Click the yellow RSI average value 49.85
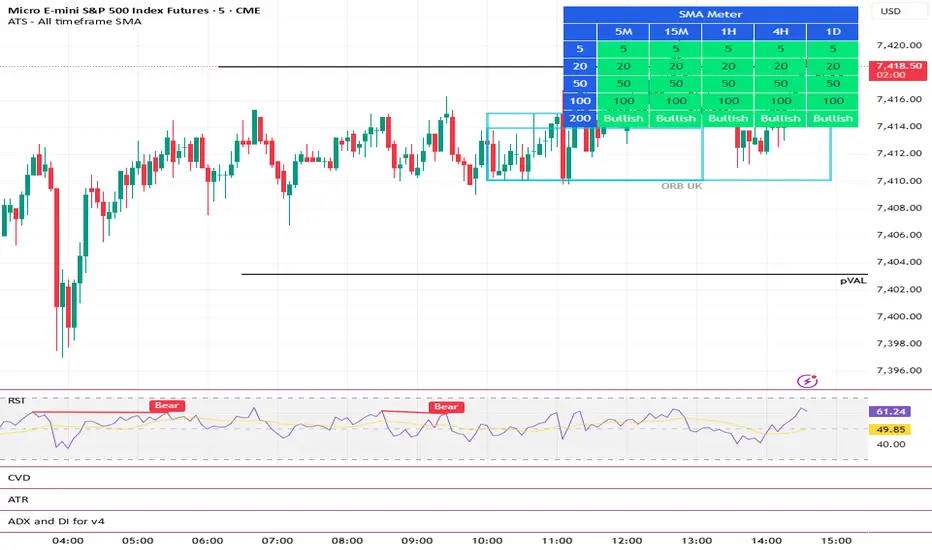The image size is (932, 550). tap(890, 429)
